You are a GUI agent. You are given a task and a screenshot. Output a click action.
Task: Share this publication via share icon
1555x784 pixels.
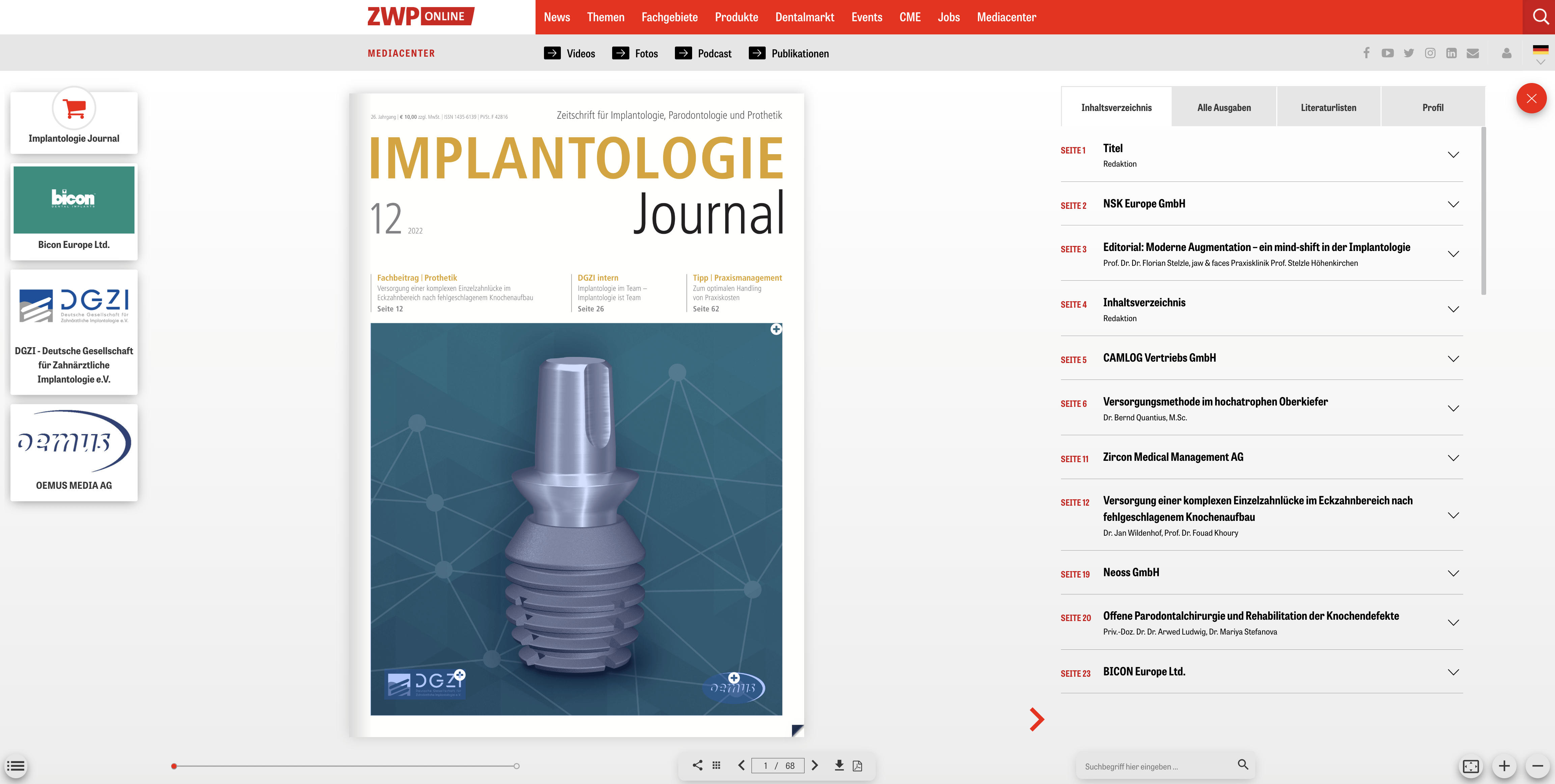click(x=697, y=765)
